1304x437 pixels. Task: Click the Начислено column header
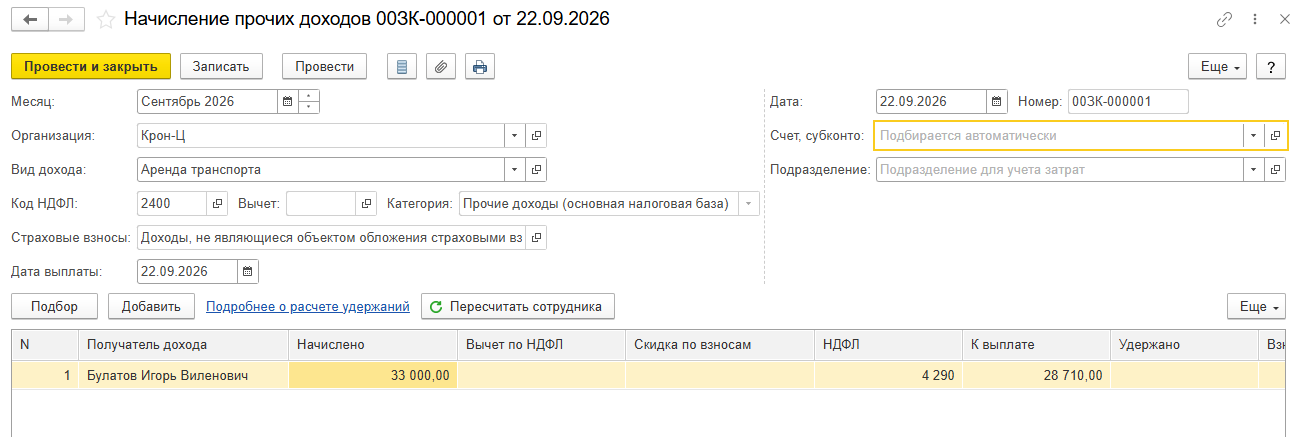[x=372, y=344]
